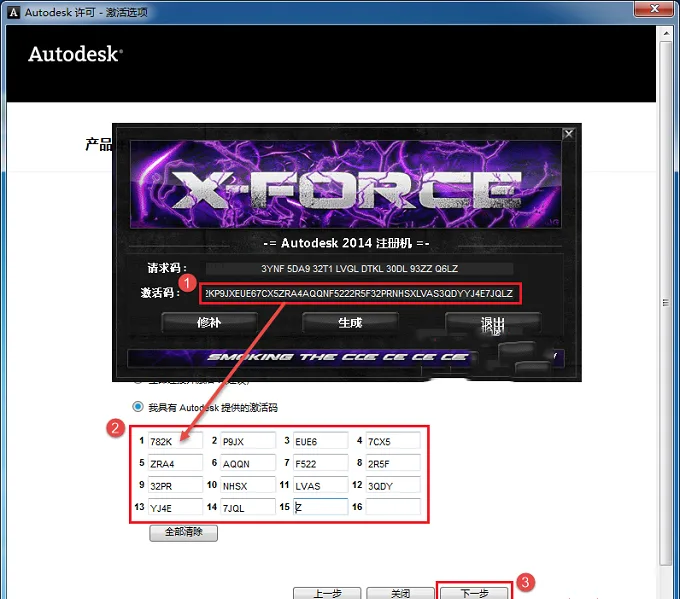The width and height of the screenshot is (680, 599).
Task: Click the 全部清除 clear all button
Action: click(183, 533)
